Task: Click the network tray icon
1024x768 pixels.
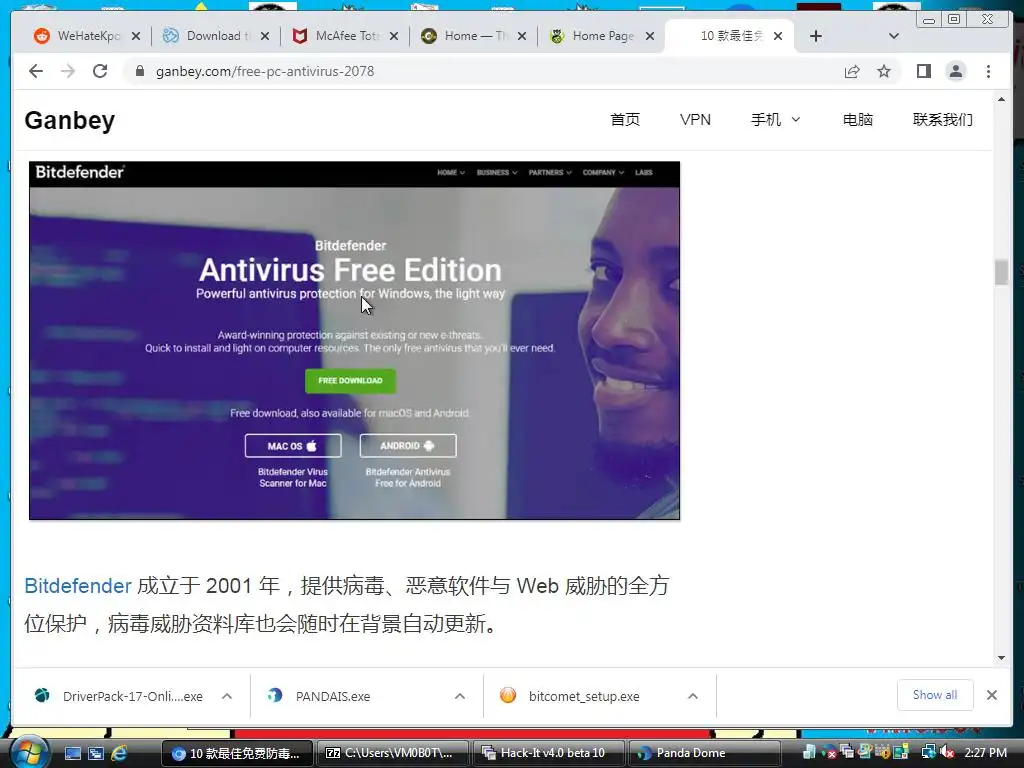Action: click(x=929, y=753)
